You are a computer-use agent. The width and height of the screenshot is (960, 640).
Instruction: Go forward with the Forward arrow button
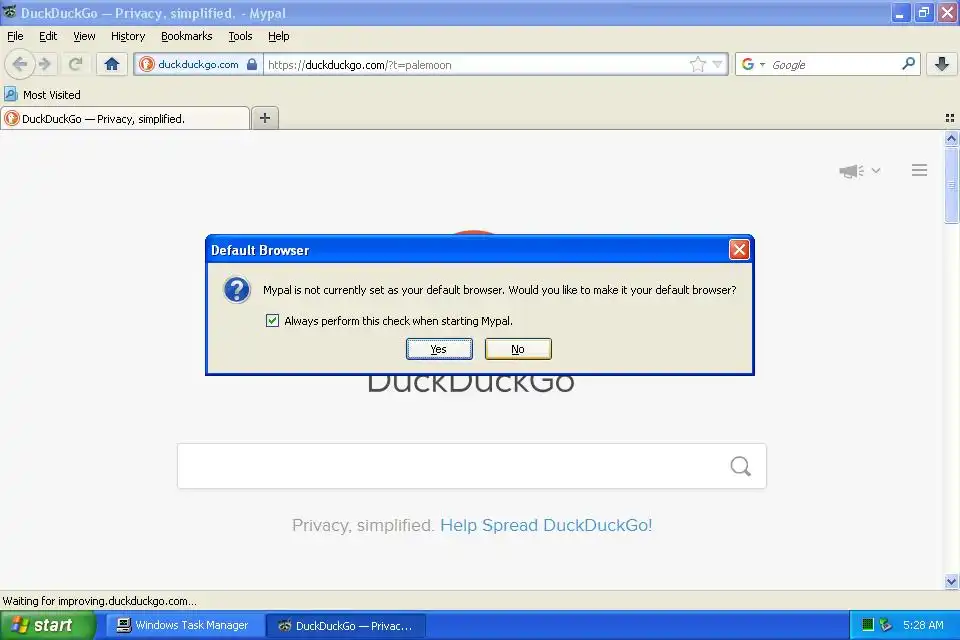45,64
